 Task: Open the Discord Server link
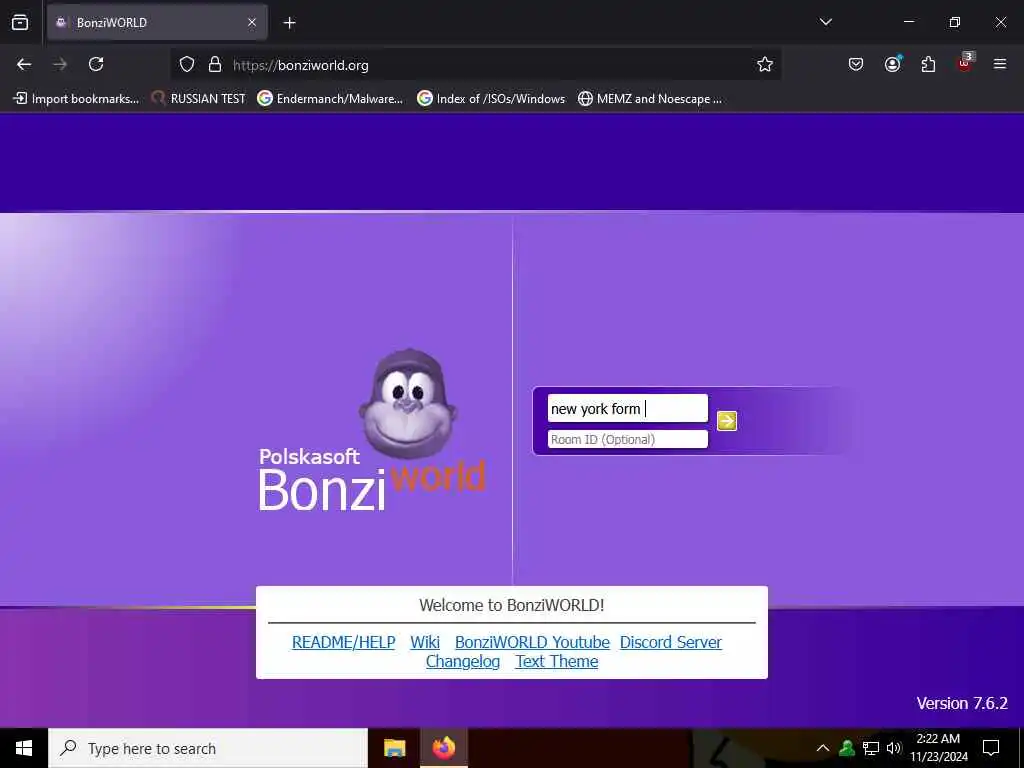[671, 643]
